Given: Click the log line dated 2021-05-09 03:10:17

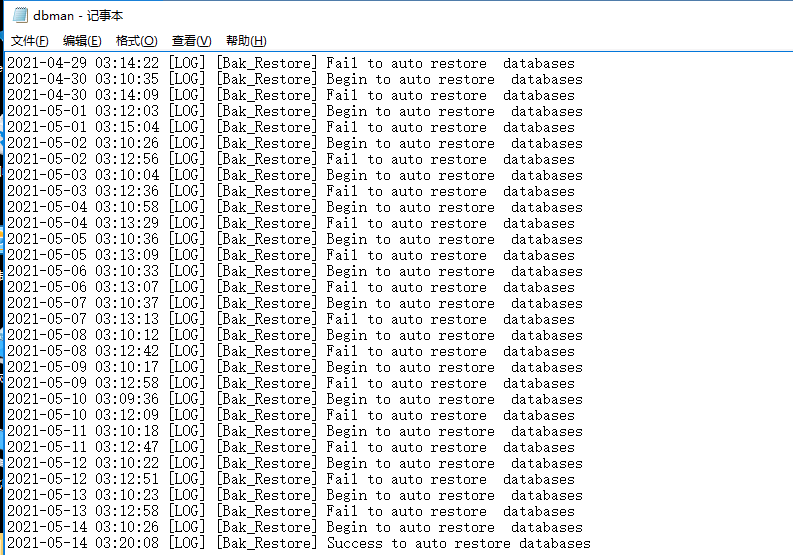Looking at the screenshot, I should click(295, 367).
